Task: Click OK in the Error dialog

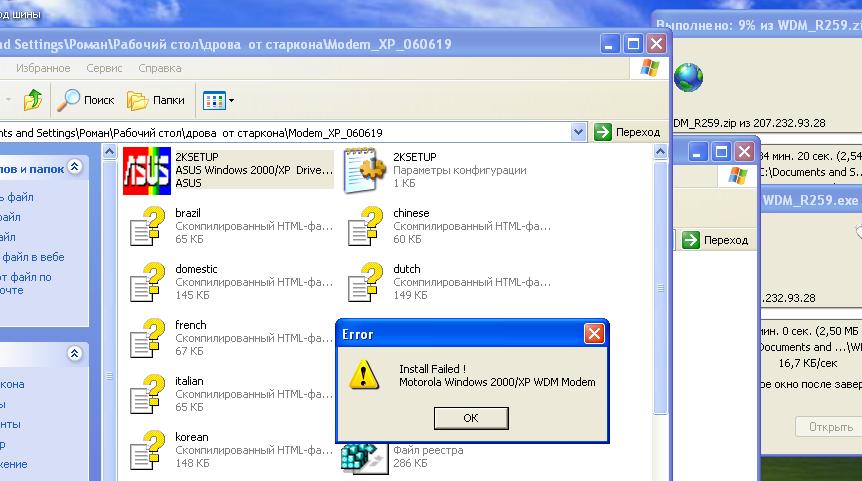Action: pyautogui.click(x=471, y=418)
